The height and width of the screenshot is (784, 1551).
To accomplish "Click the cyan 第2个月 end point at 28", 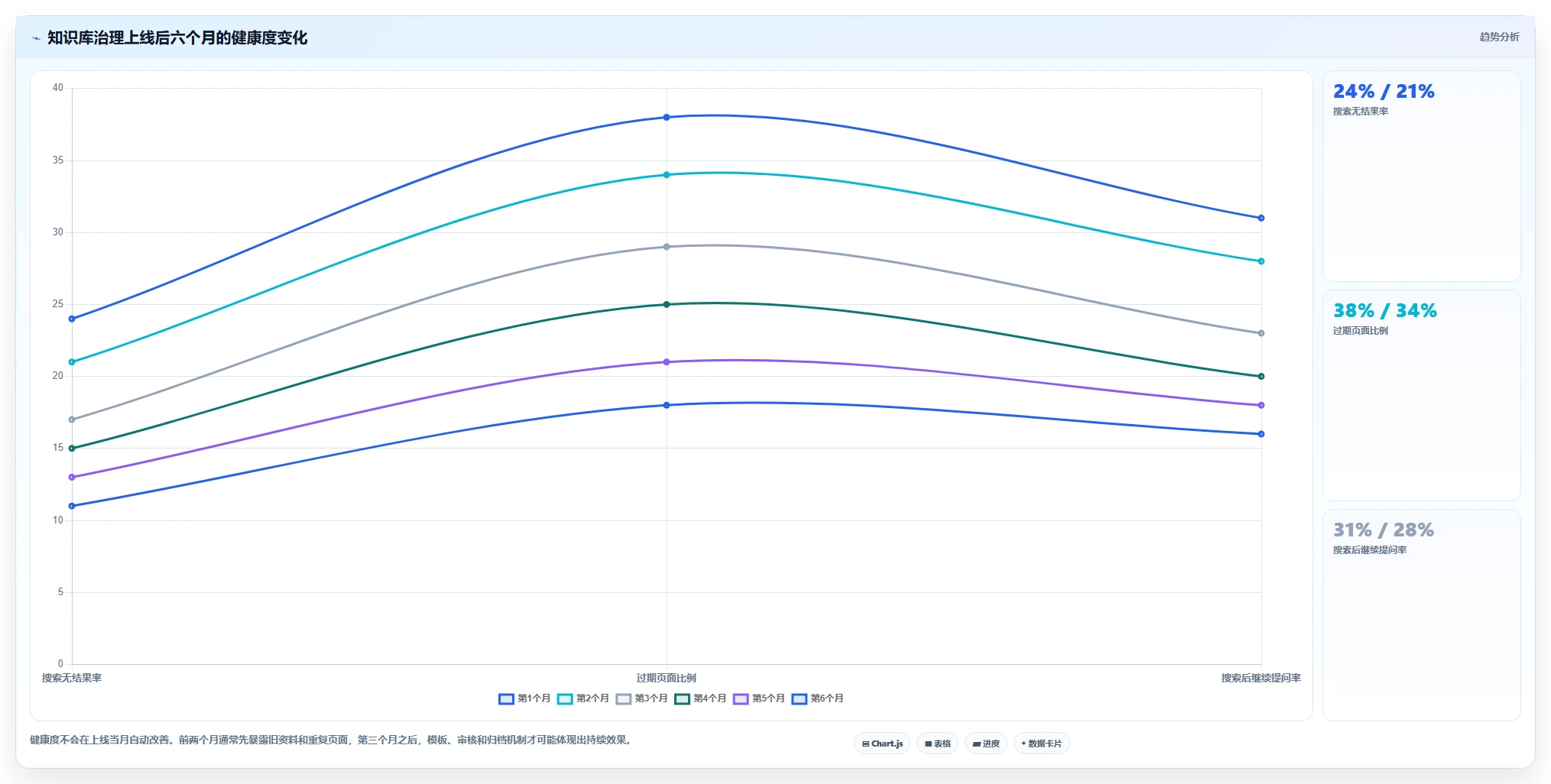I will 1261,261.
